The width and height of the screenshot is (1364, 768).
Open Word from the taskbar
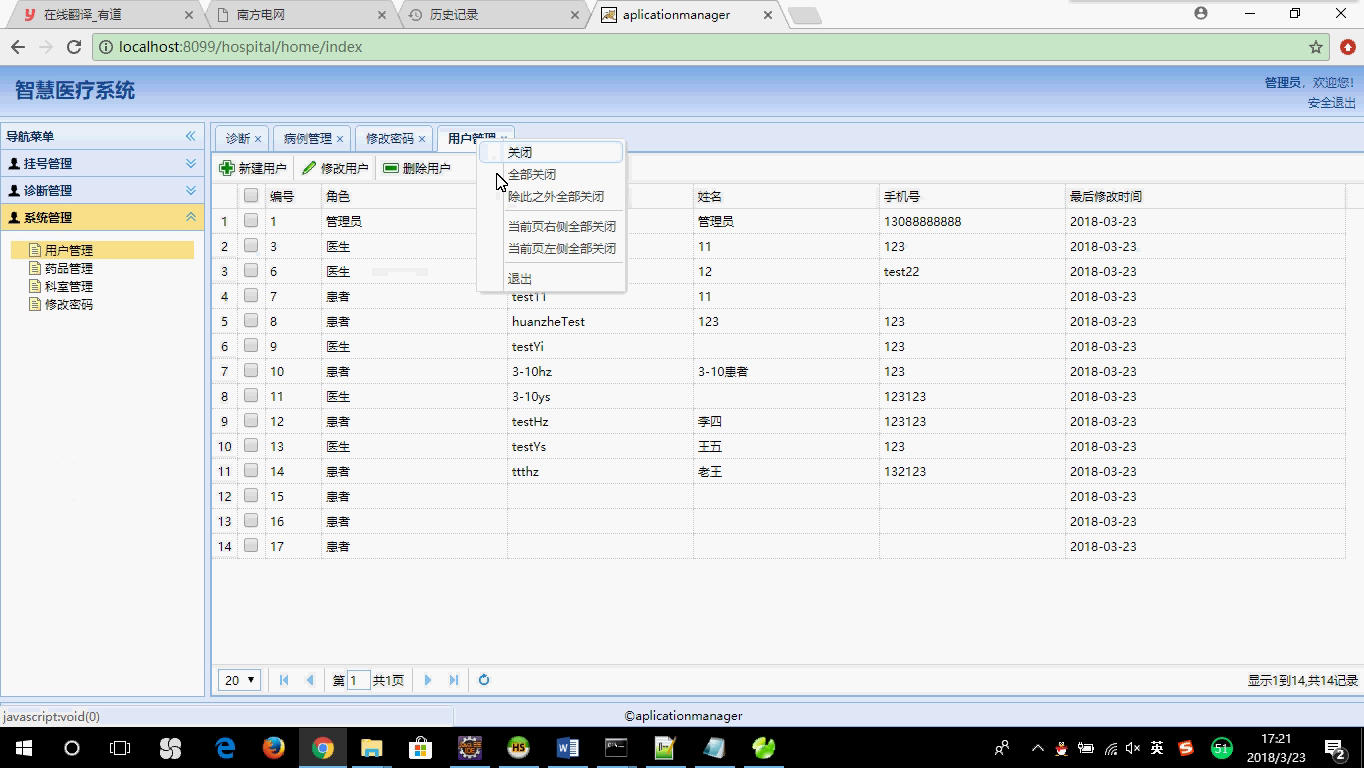pyautogui.click(x=567, y=747)
